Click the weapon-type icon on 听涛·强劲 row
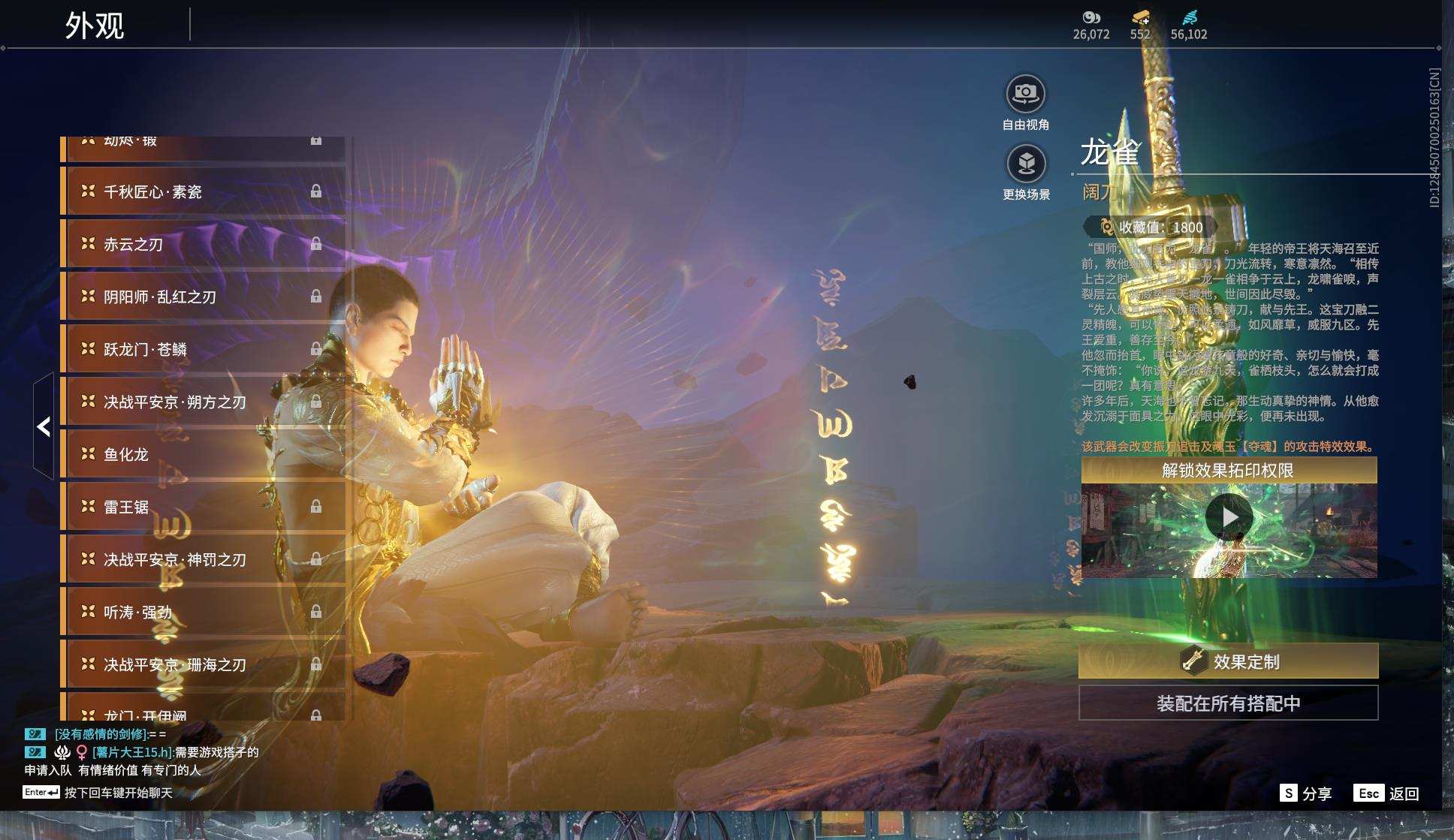 pyautogui.click(x=88, y=611)
